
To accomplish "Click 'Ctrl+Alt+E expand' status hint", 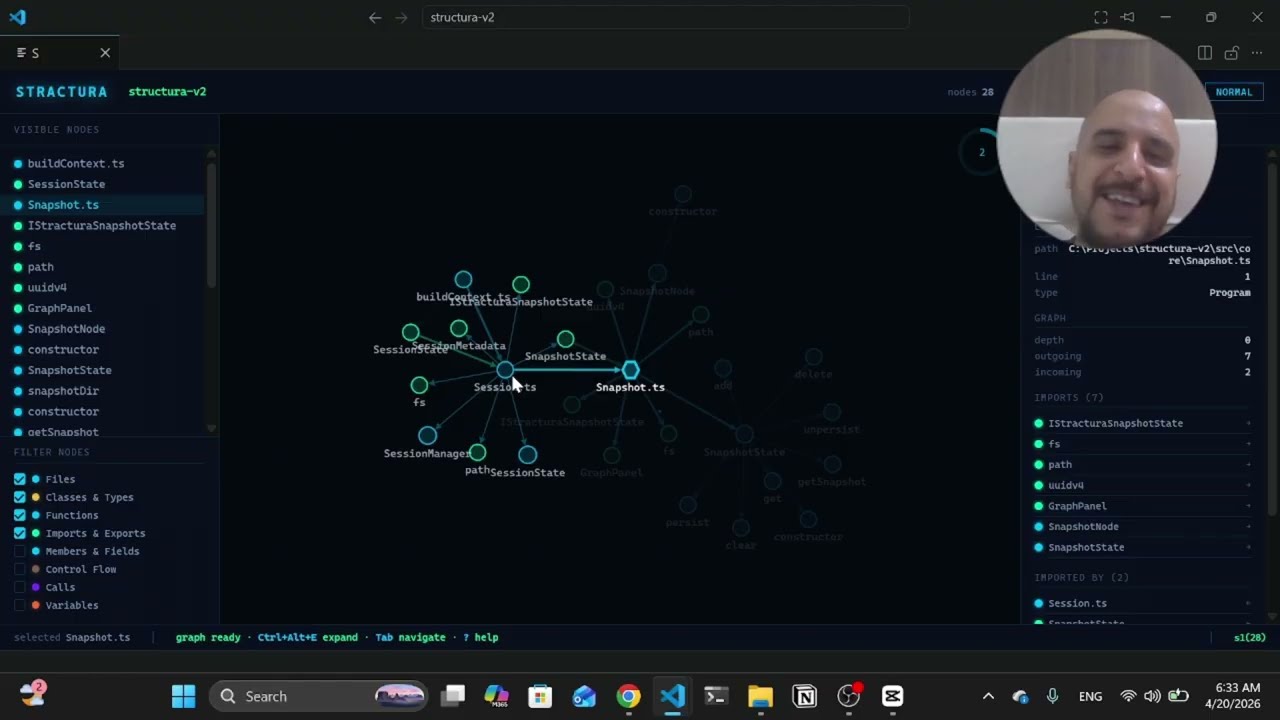I will coord(307,637).
